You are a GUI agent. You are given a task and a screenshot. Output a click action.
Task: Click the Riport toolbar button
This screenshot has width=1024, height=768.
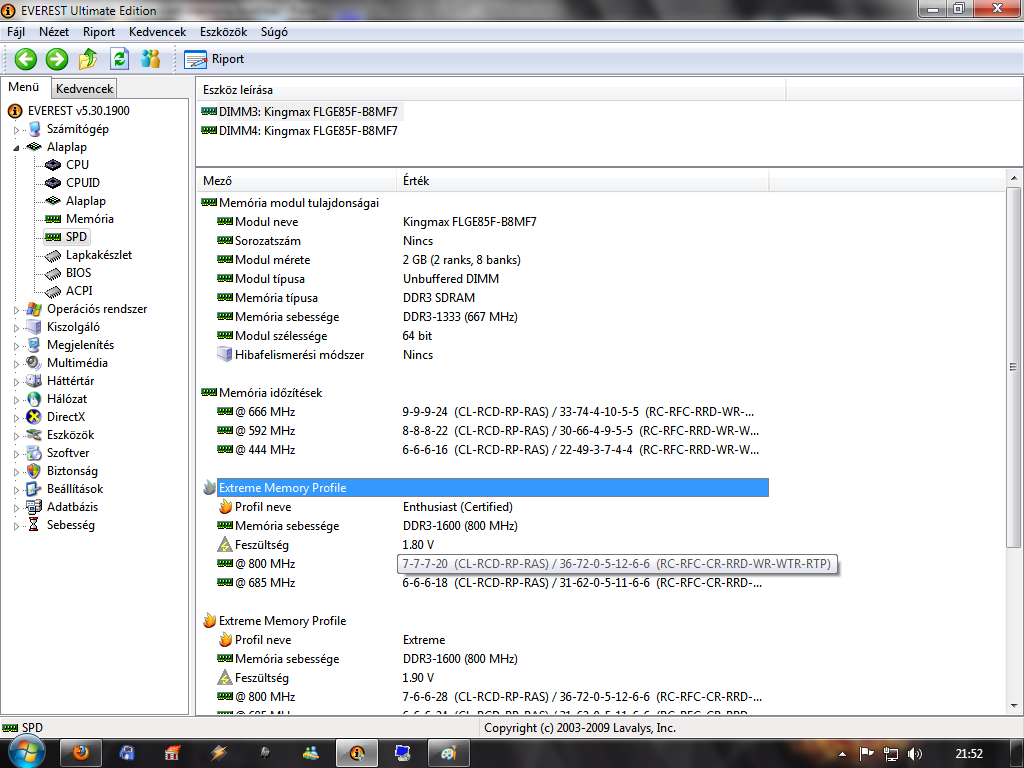214,59
